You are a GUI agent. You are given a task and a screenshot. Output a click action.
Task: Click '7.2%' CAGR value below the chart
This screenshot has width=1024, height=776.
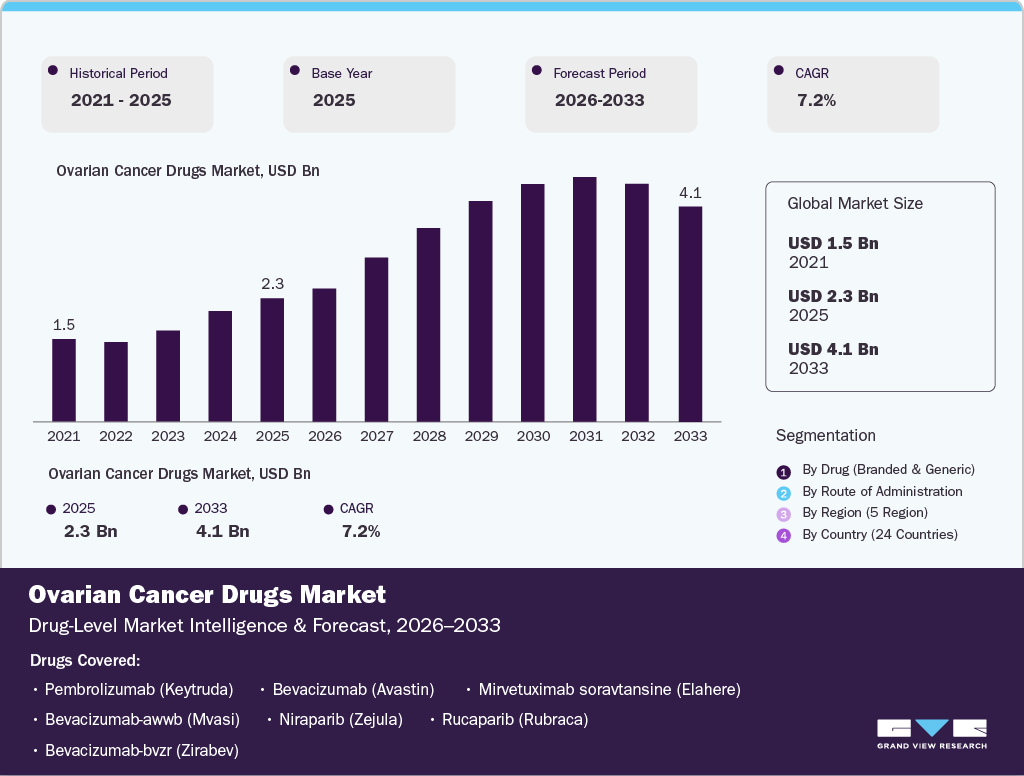point(361,531)
